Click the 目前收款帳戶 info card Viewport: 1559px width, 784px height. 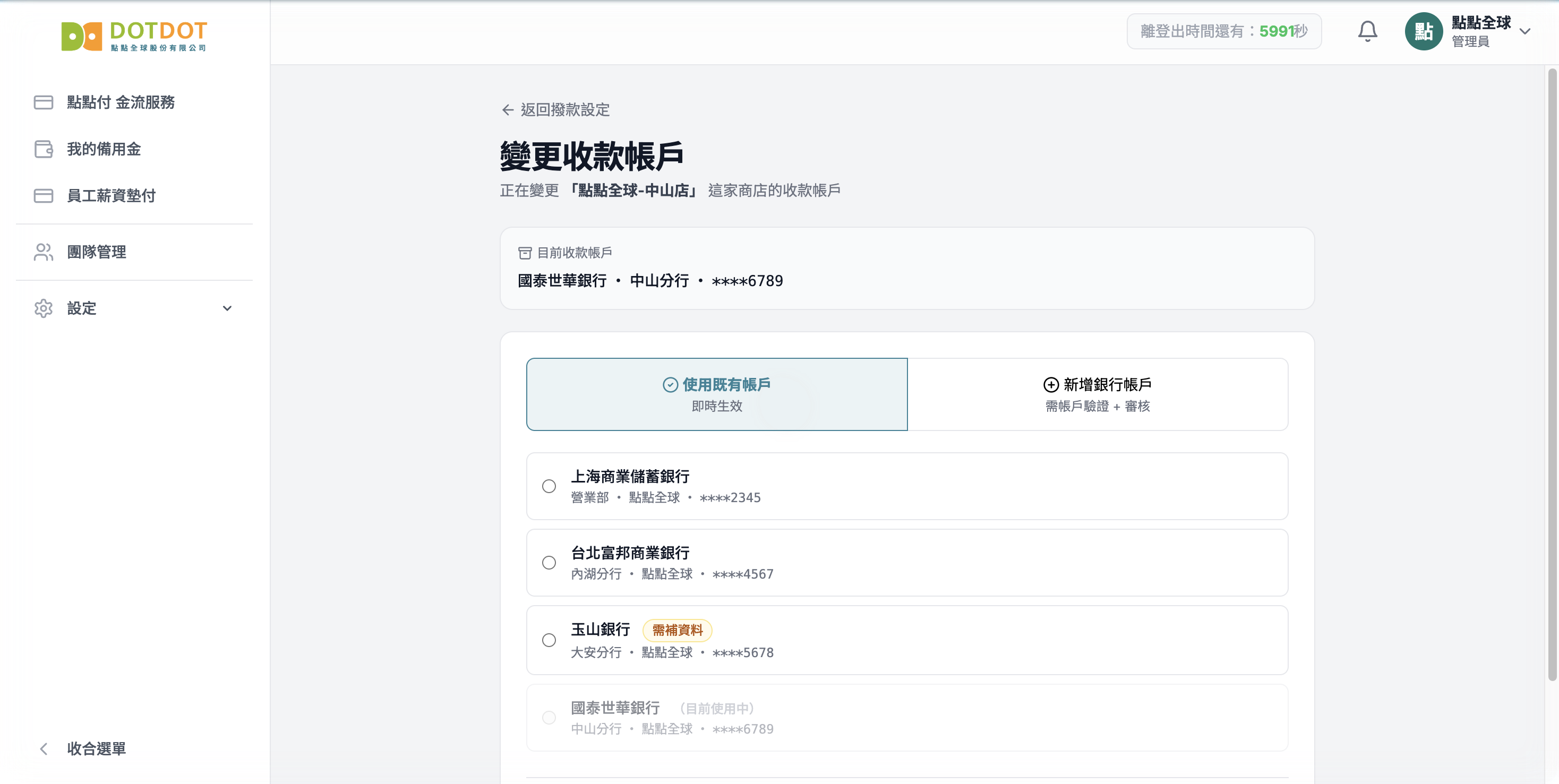(906, 268)
